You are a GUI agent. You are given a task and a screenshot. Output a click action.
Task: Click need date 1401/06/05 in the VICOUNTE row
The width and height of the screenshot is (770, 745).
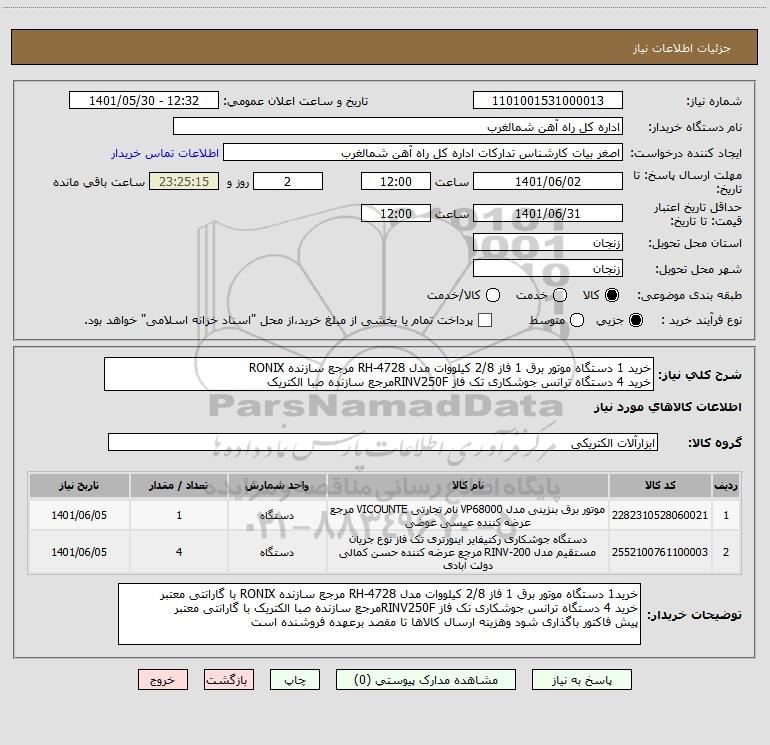(x=79, y=515)
